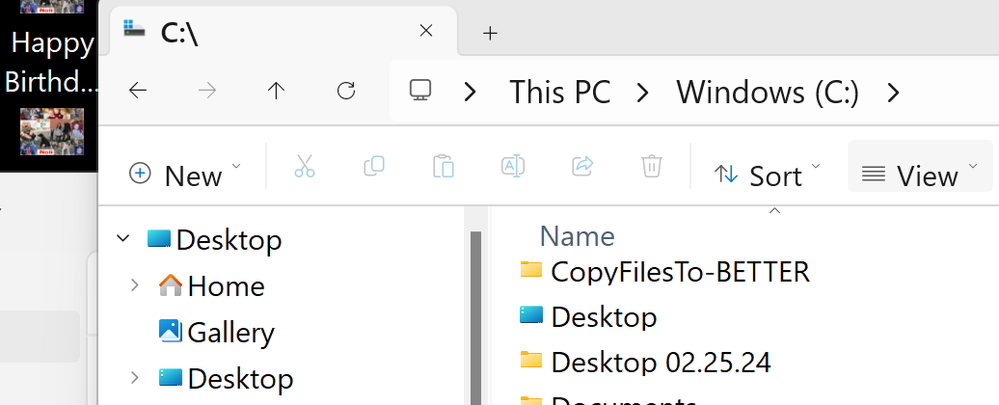Click Windows (C:) breadcrumb

pos(768,92)
